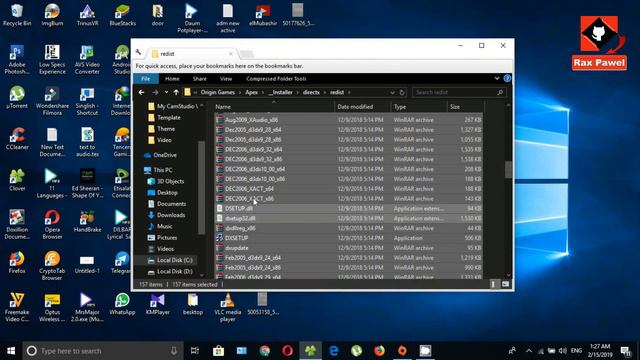Open Wondershare Filmora desktop shortcut

(52, 101)
